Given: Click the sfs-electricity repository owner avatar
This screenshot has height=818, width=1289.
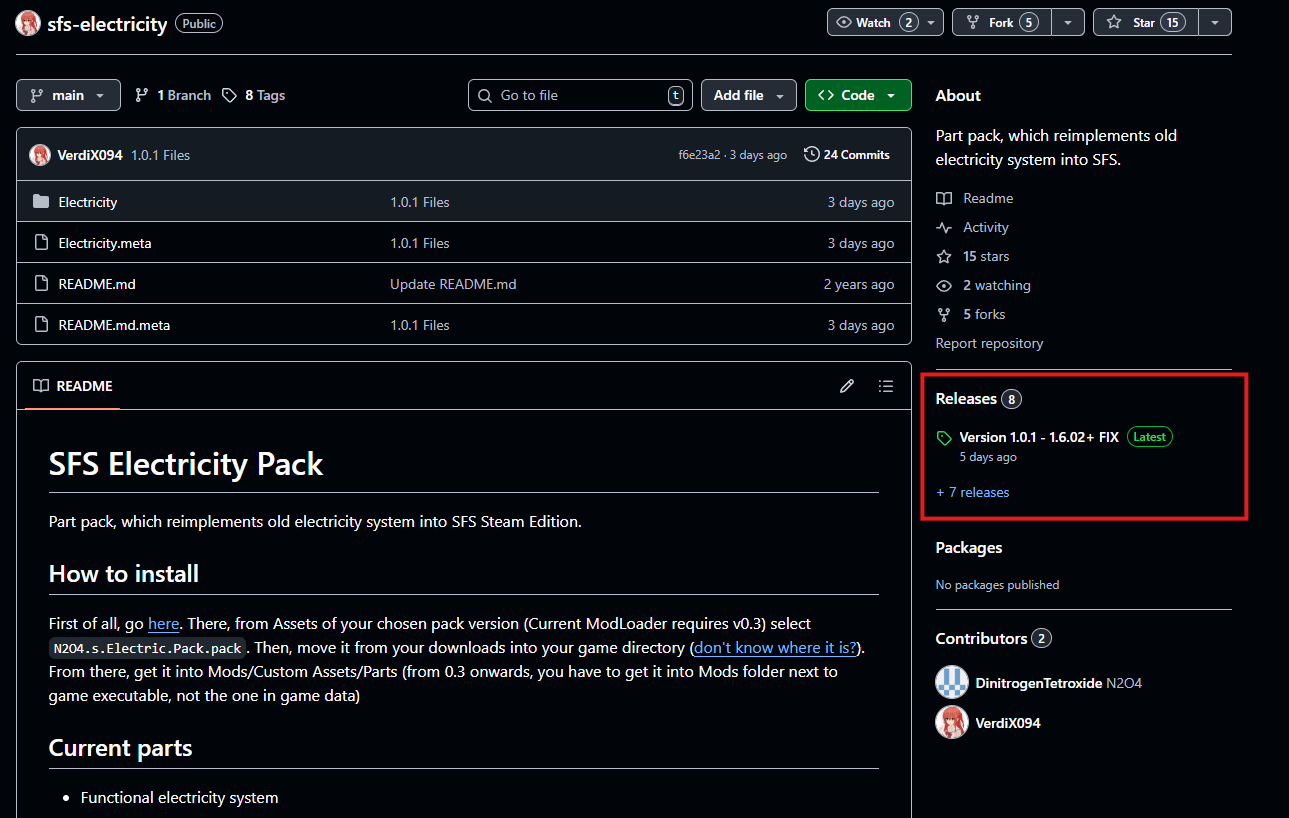Looking at the screenshot, I should coord(28,23).
